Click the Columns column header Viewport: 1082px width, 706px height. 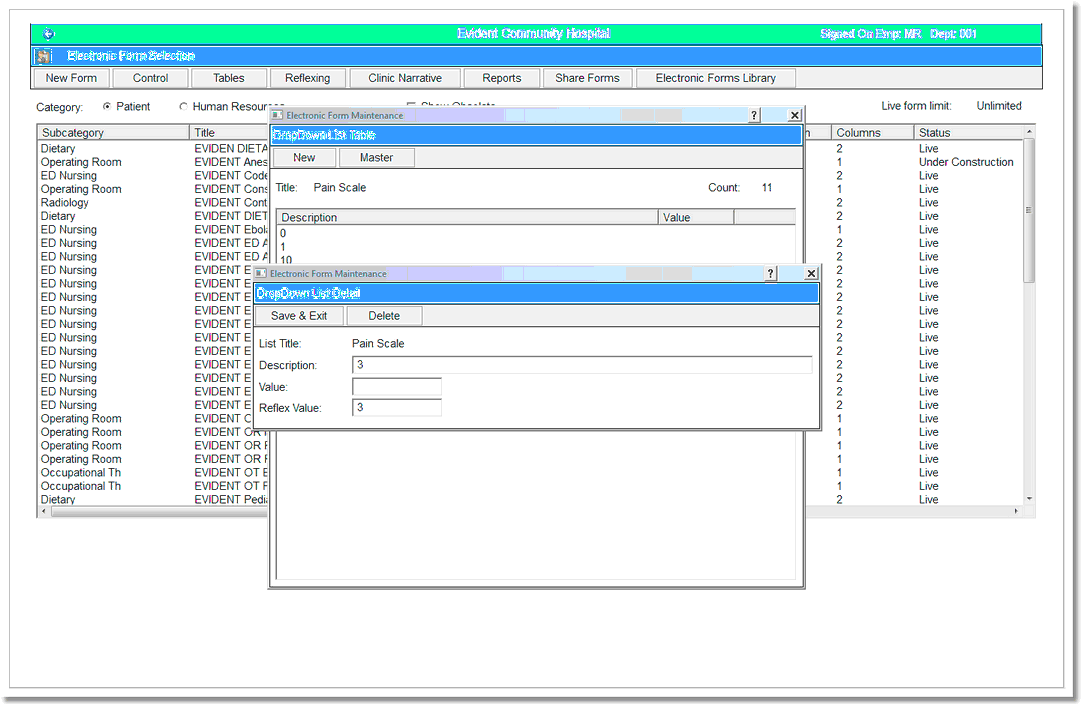point(872,133)
